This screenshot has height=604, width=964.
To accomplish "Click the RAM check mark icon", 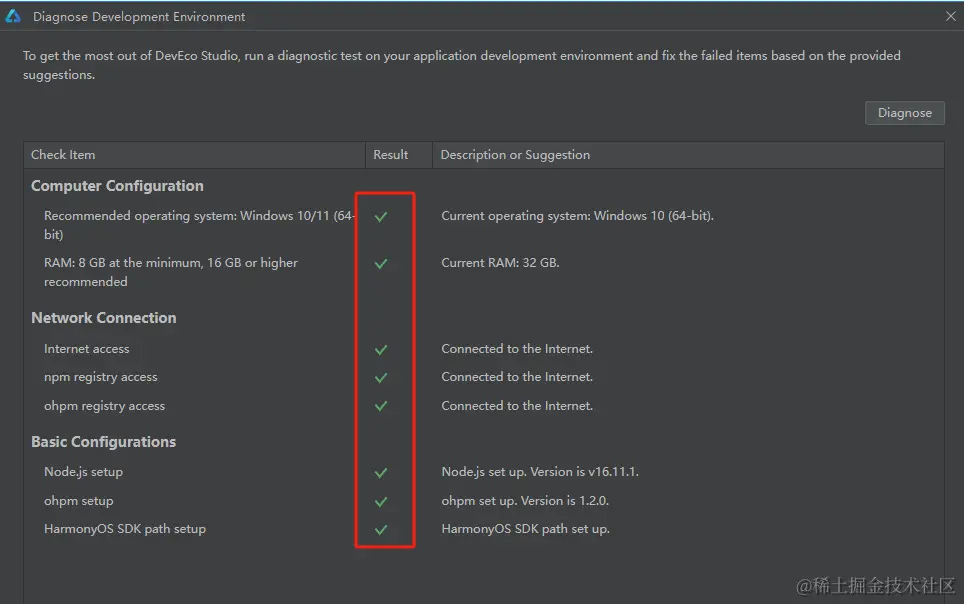I will coord(381,264).
